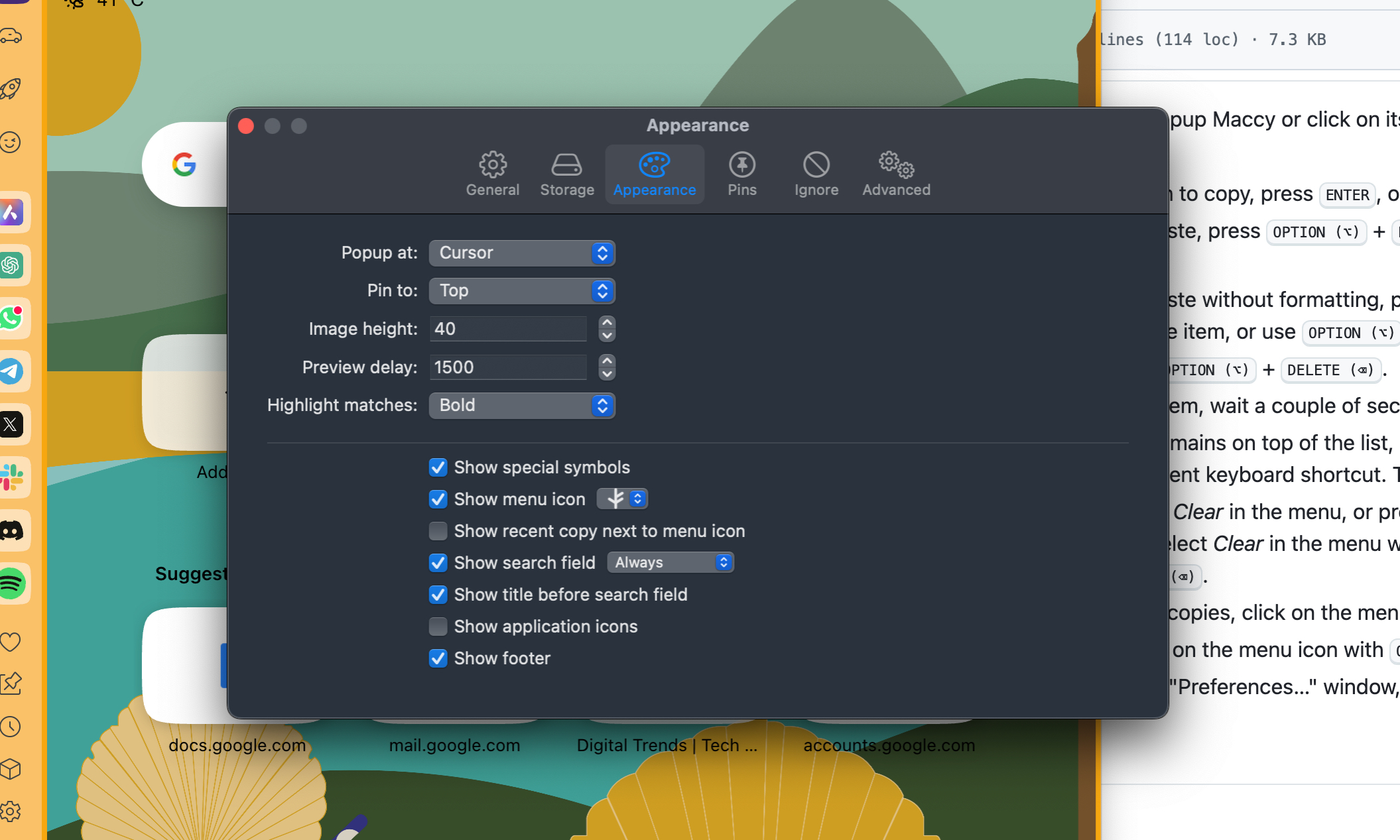This screenshot has width=1400, height=840.
Task: Change the Highlight matches dropdown
Action: [x=522, y=405]
